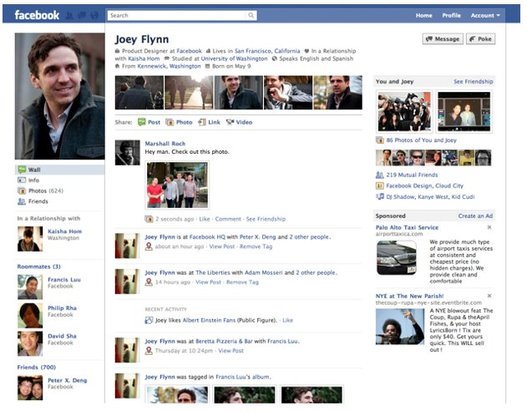
Task: Click Kennewick, Washington hometown link
Action: click(169, 66)
